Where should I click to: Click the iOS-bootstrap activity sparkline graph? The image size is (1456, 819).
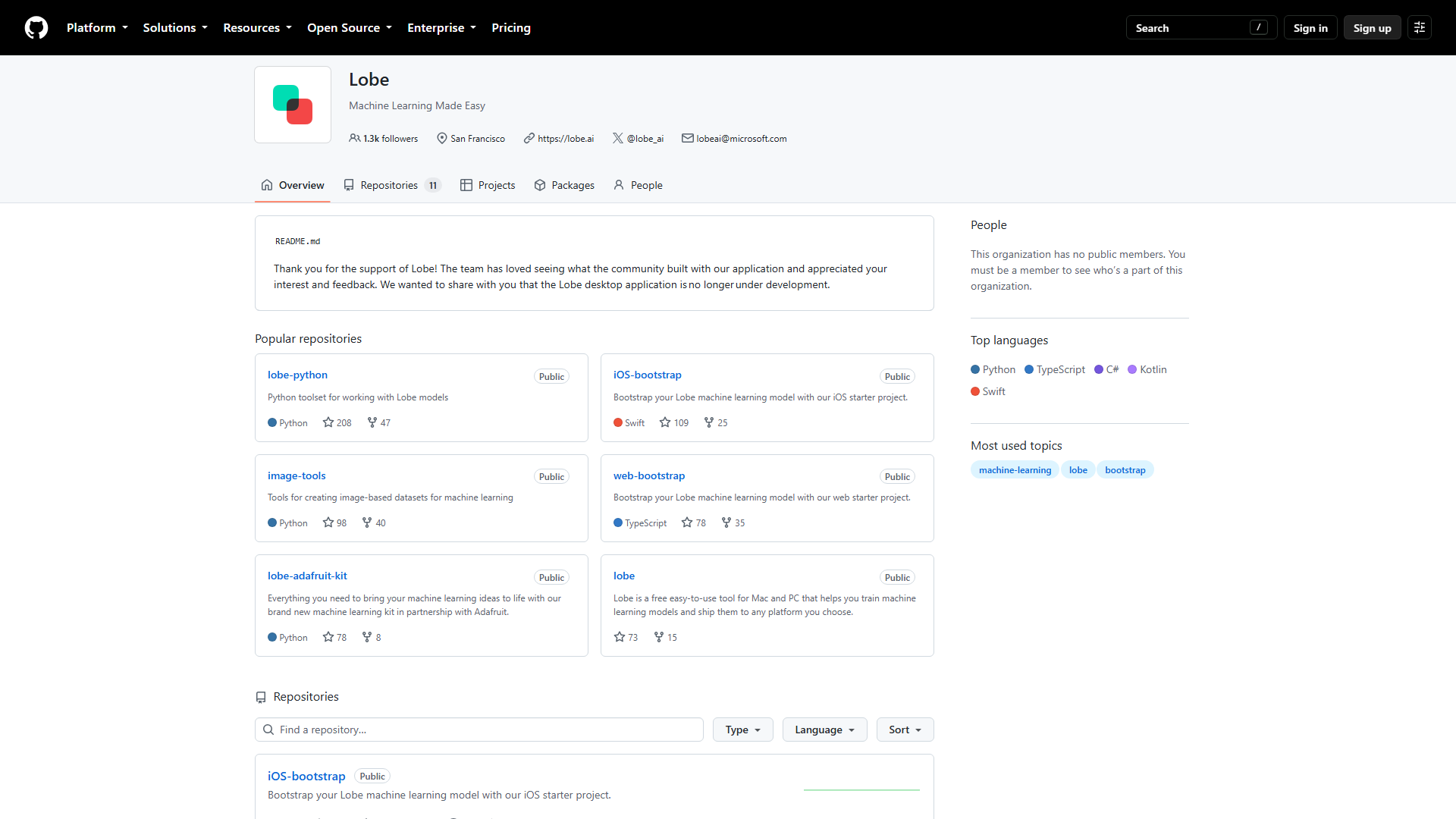click(x=861, y=789)
